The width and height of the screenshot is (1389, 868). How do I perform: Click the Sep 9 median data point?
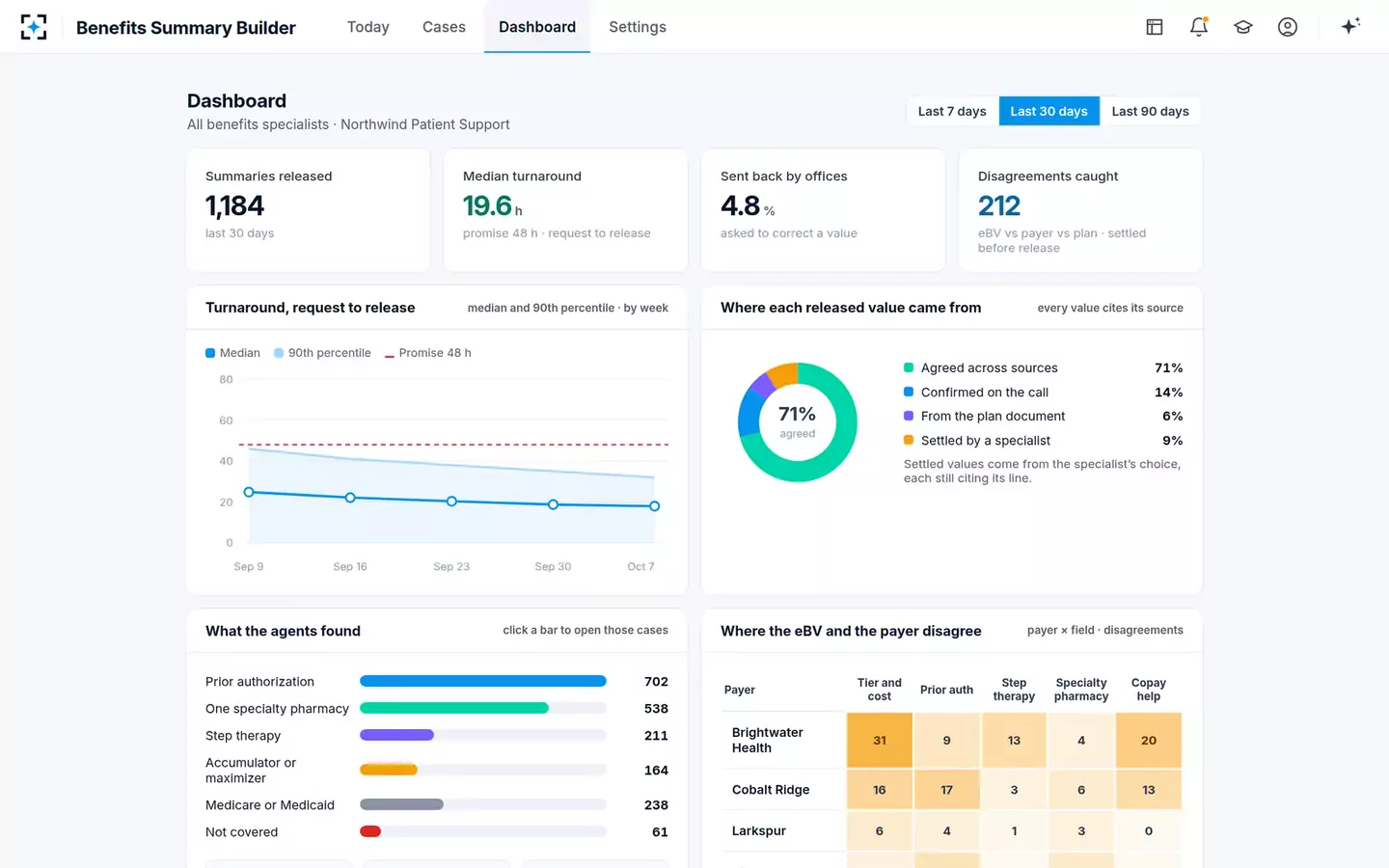click(249, 492)
